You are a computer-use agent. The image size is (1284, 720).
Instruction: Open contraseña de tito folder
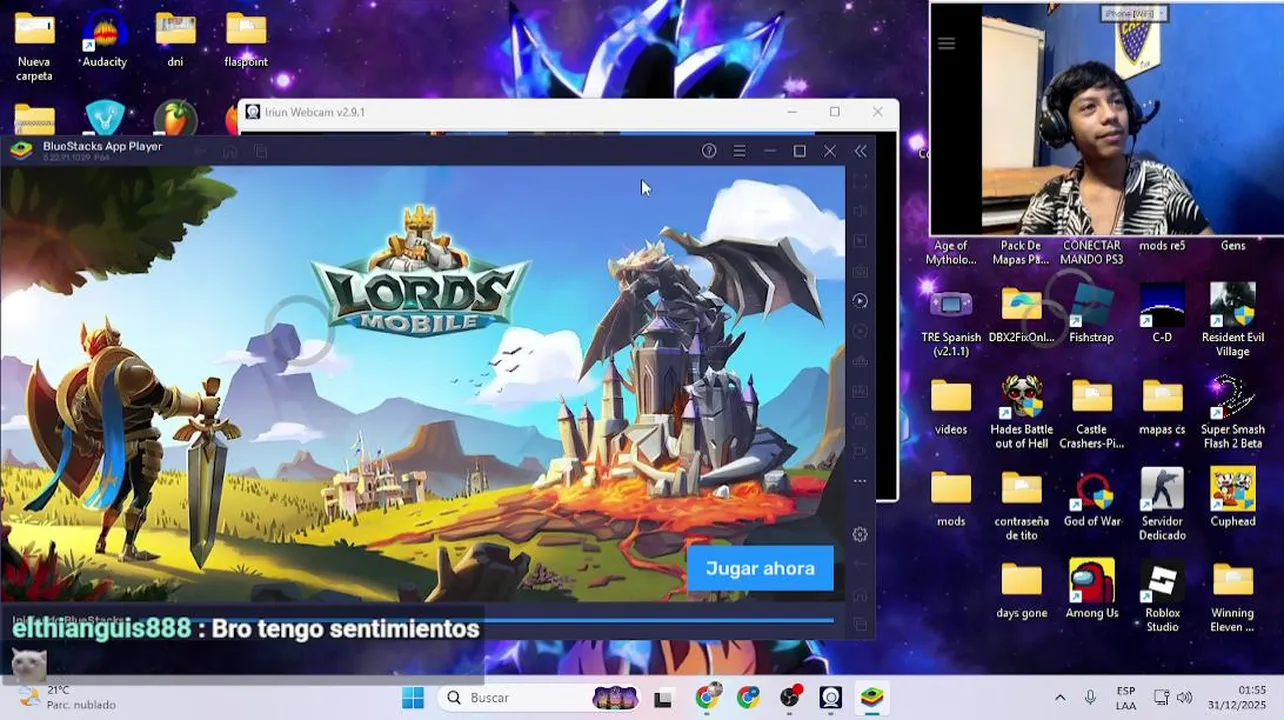point(1022,504)
